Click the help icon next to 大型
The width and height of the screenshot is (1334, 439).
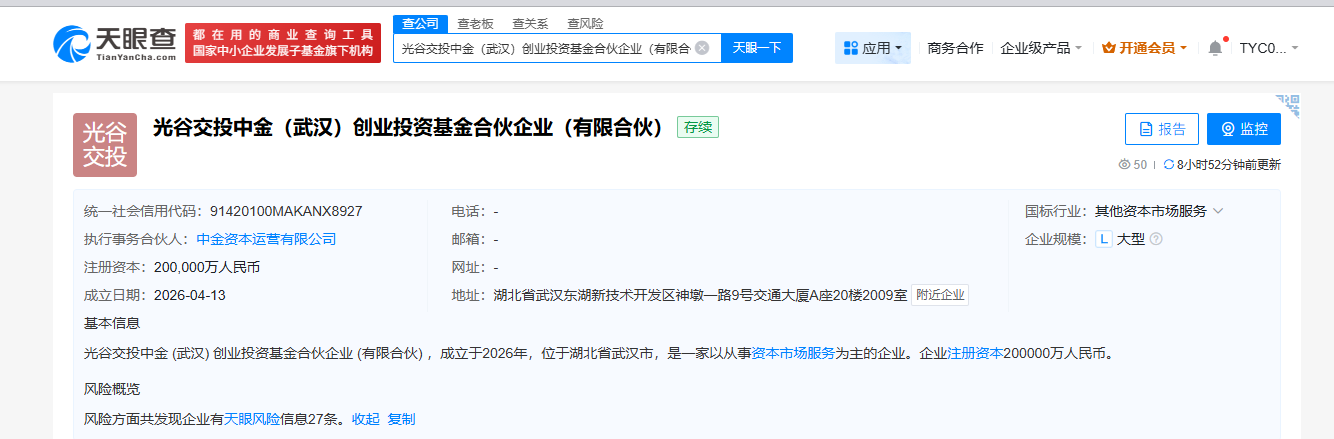coord(1156,239)
